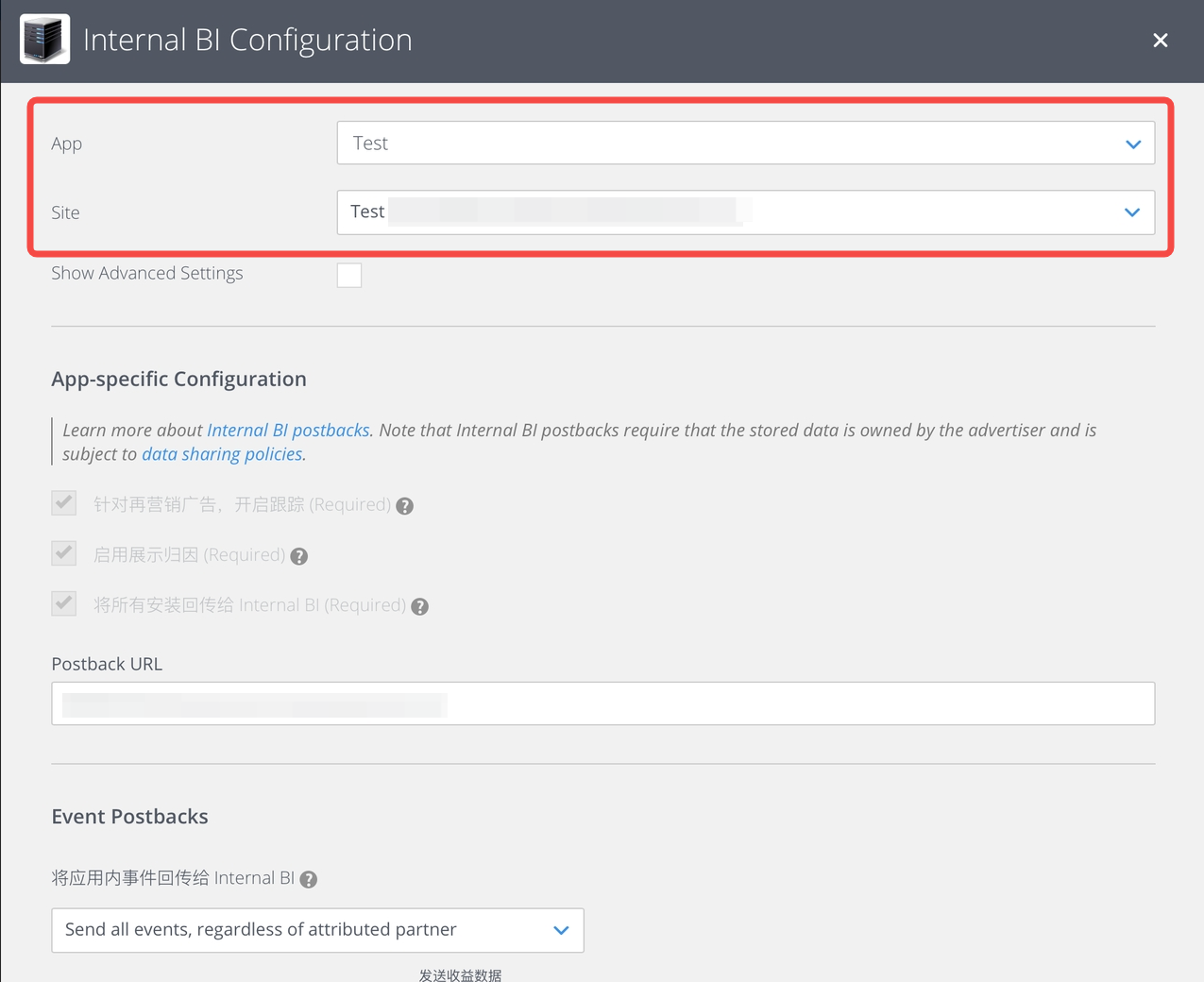Click the Postback URL label
1204x982 pixels.
tap(107, 664)
